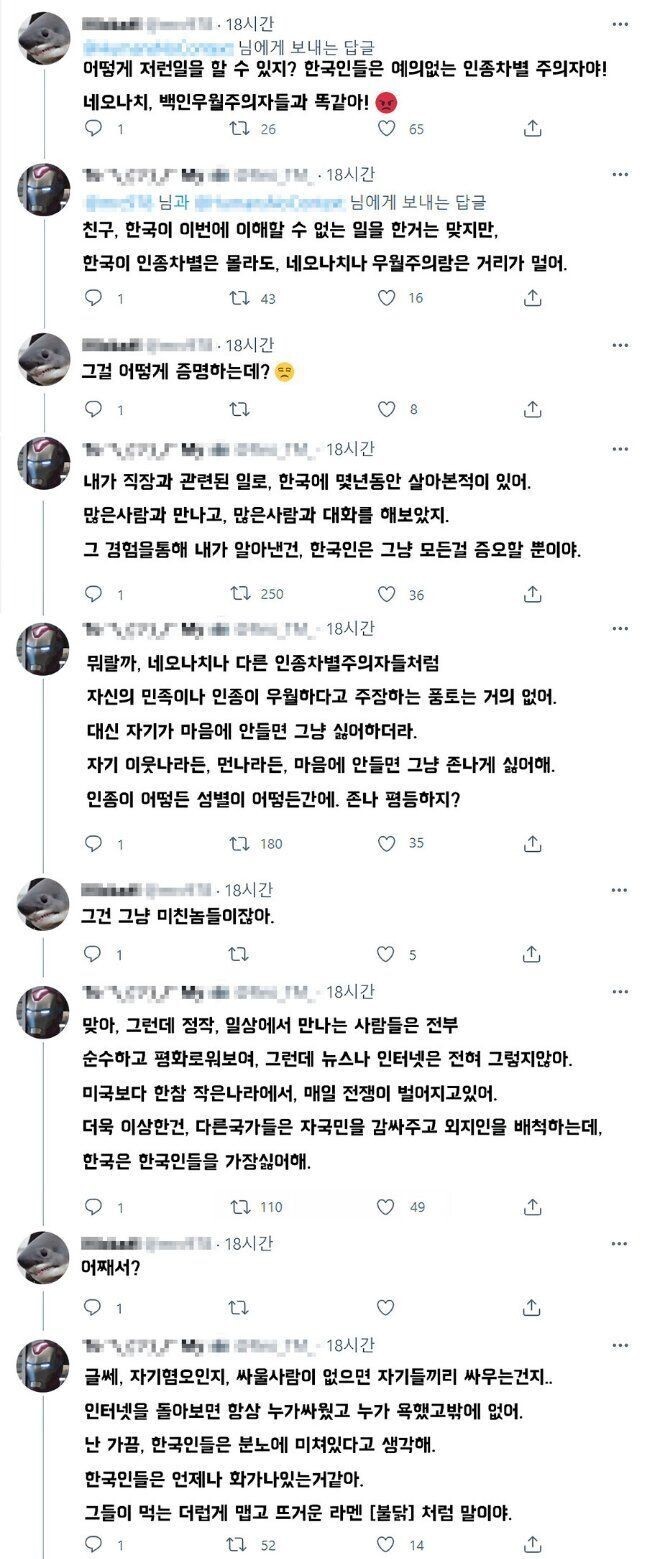Share the tweet with 110 retweets
Screen dimensions: 646x1559
[x=533, y=1207]
